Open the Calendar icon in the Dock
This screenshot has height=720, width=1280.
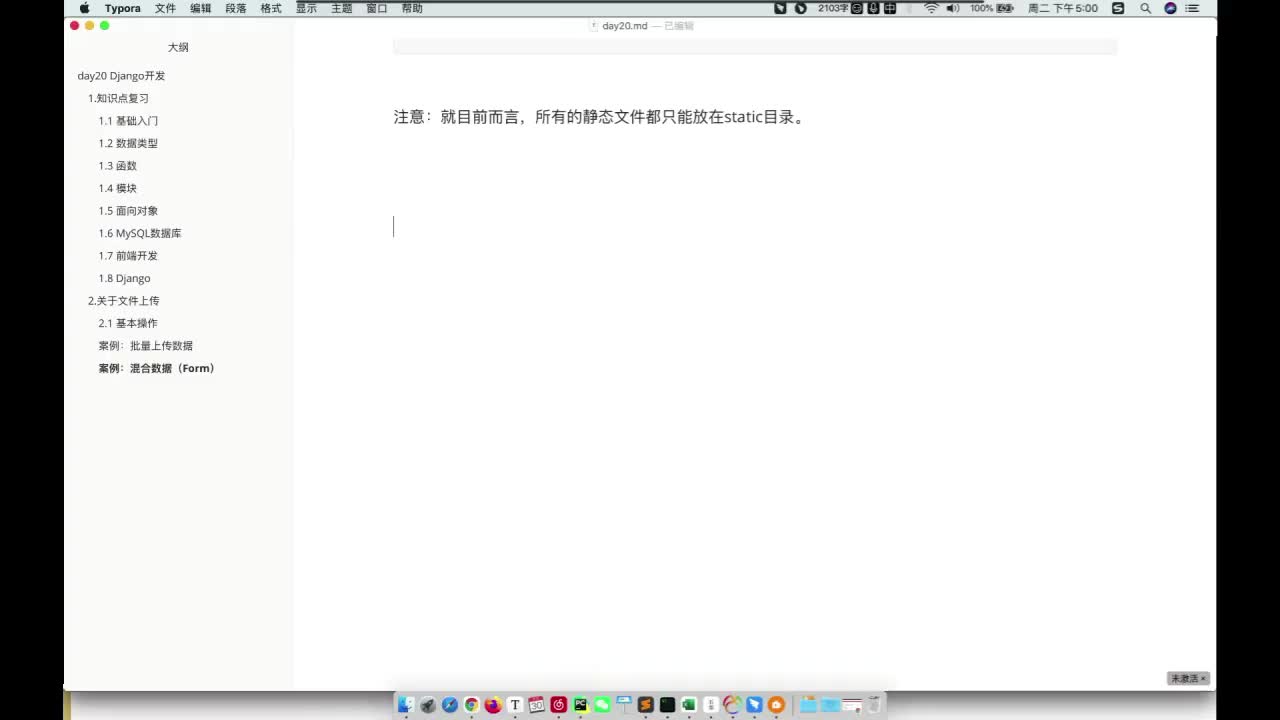click(x=537, y=705)
